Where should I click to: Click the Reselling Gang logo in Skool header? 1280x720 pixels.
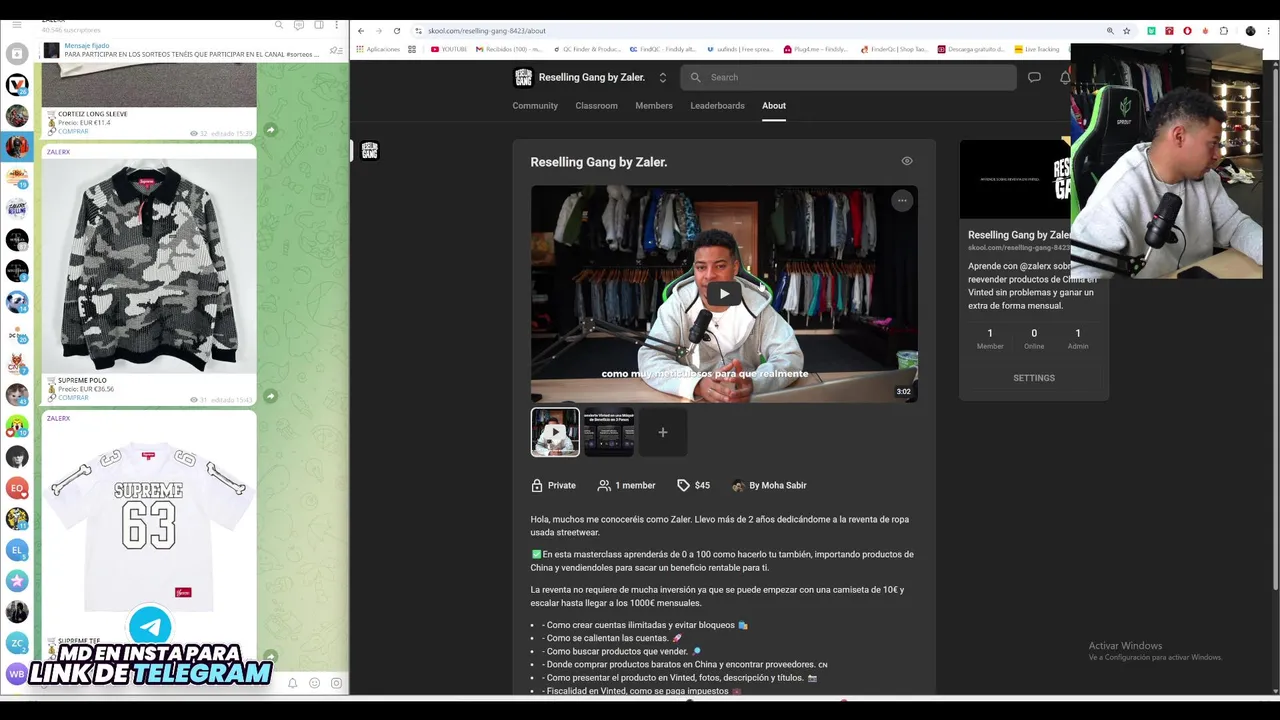click(x=523, y=77)
